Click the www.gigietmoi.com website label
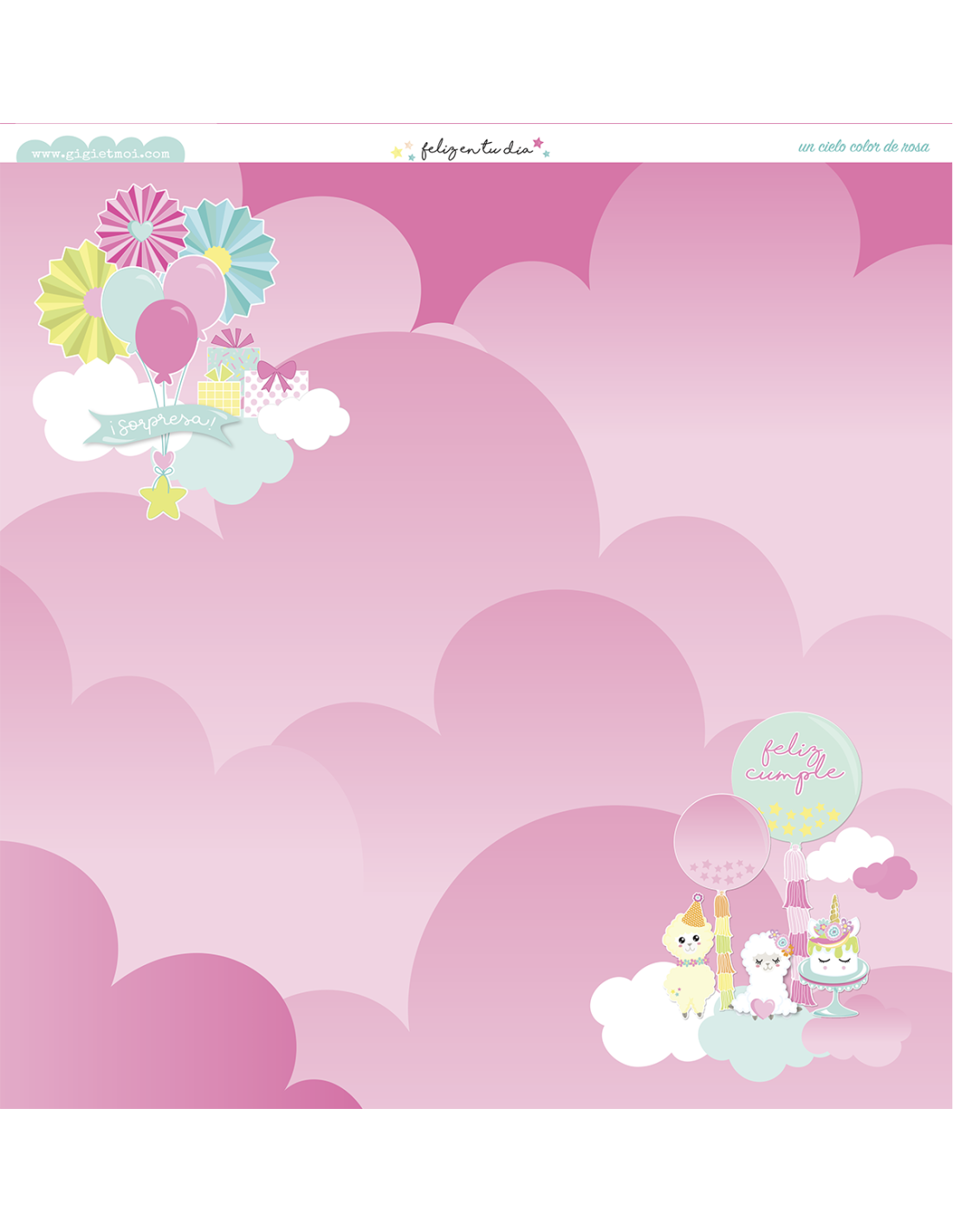The image size is (953, 1232). point(100,152)
